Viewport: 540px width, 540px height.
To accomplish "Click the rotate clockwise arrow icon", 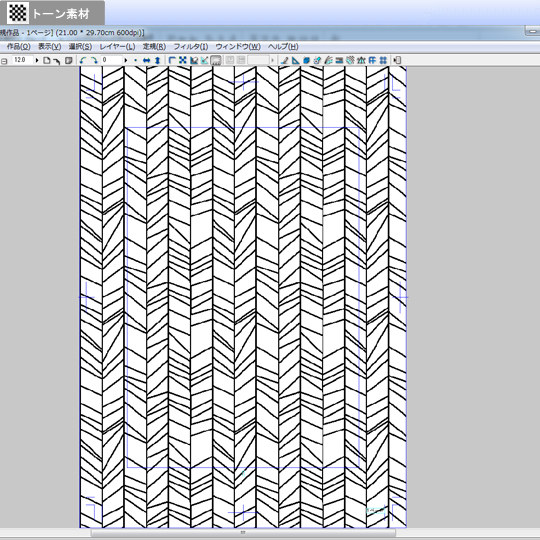I will [94, 60].
